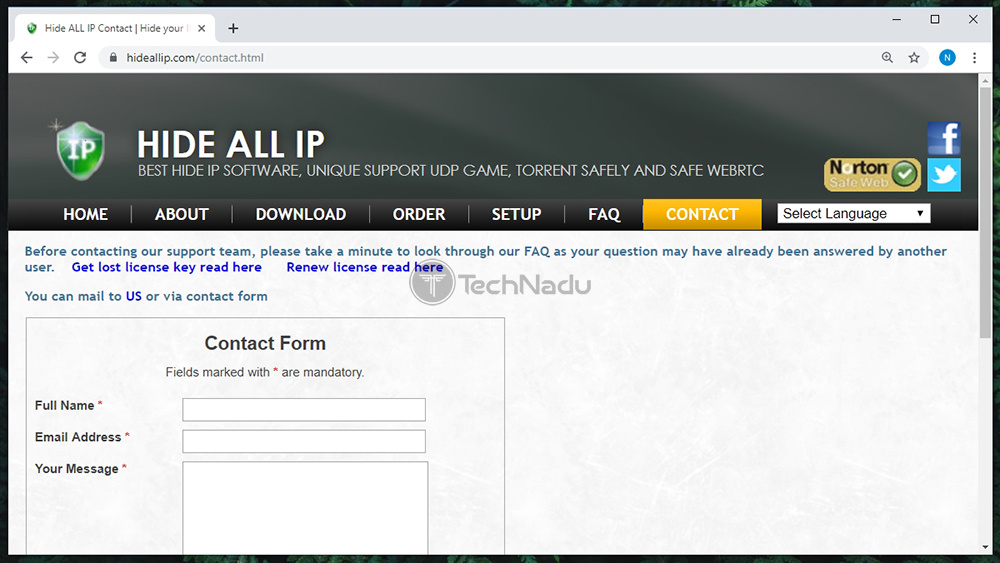The image size is (1000, 563).
Task: Minimize the Chrome window
Action: tap(897, 19)
